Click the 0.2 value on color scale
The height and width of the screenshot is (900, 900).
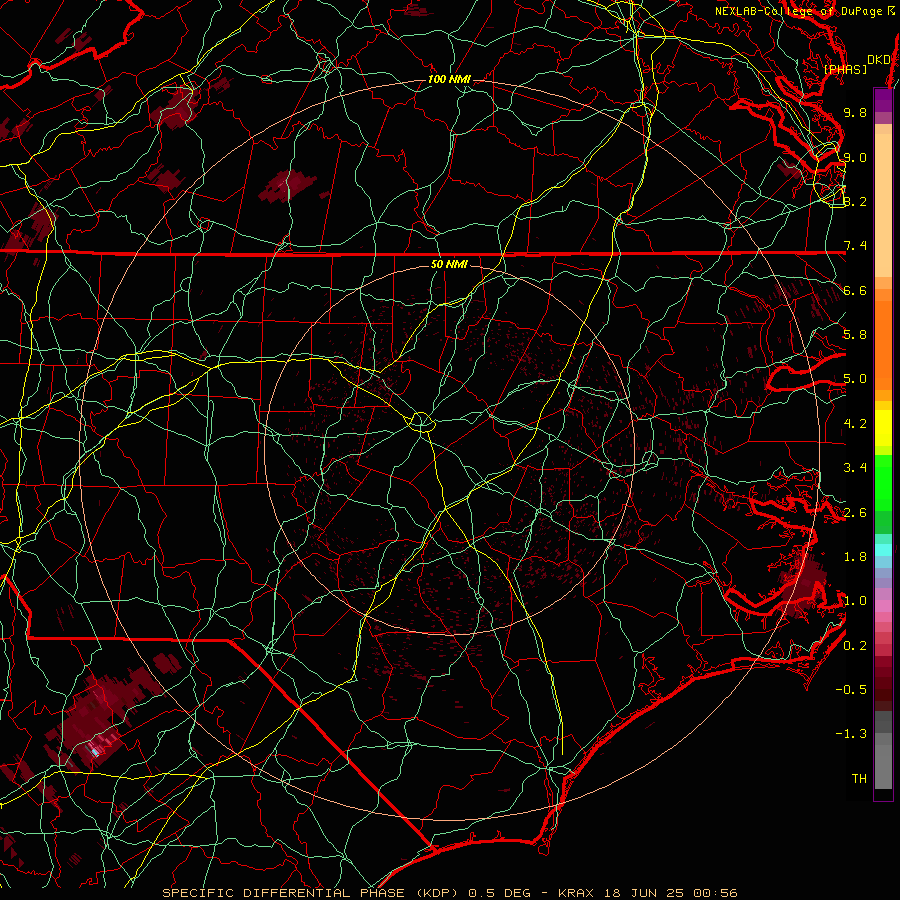(x=855, y=646)
